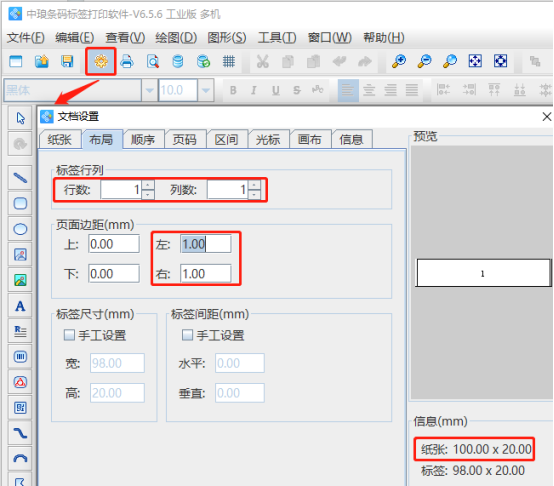
Task: Decrease the column count stepper
Action: pyautogui.click(x=254, y=195)
